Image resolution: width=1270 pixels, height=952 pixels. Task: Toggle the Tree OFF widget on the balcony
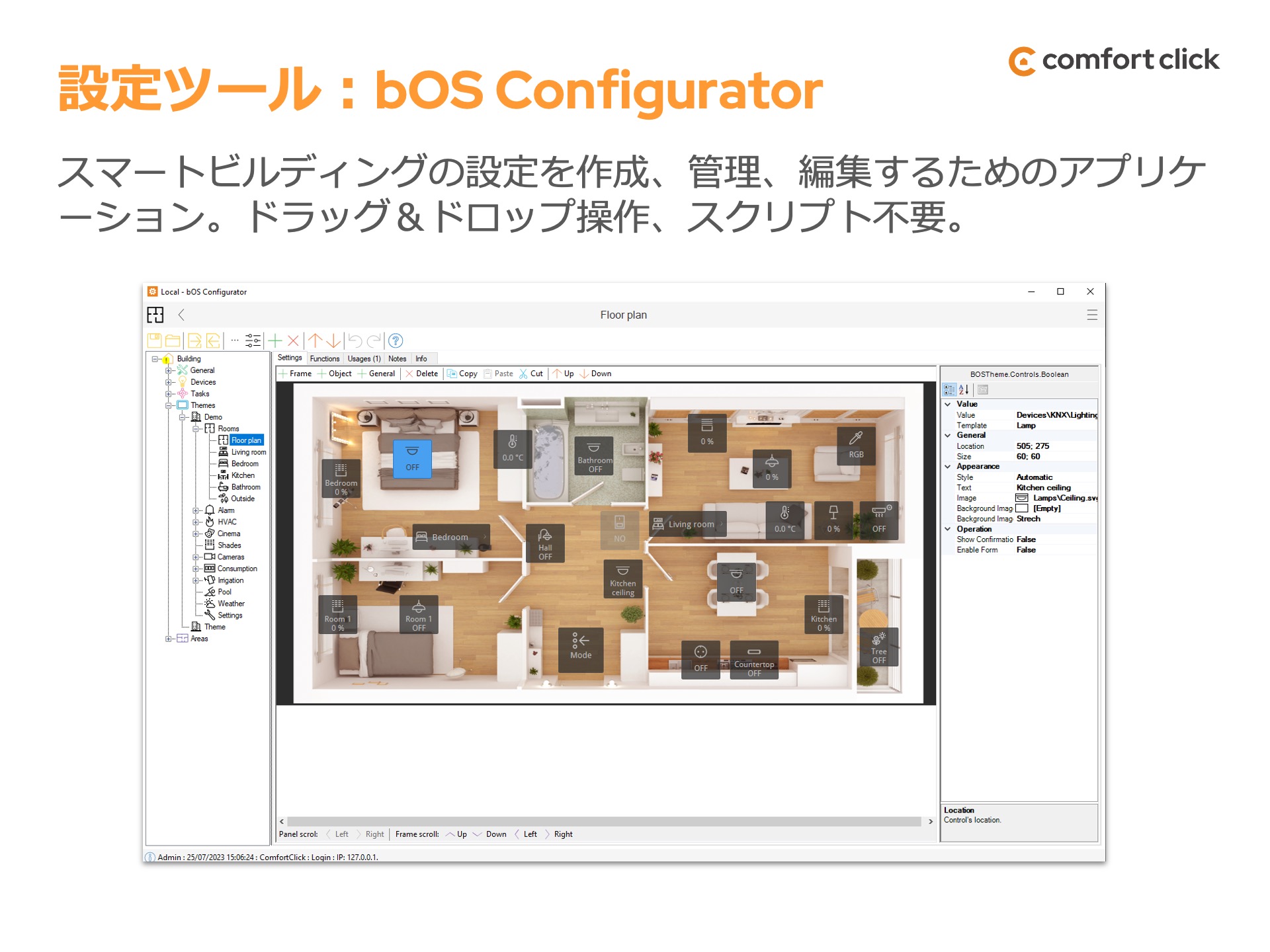[878, 647]
